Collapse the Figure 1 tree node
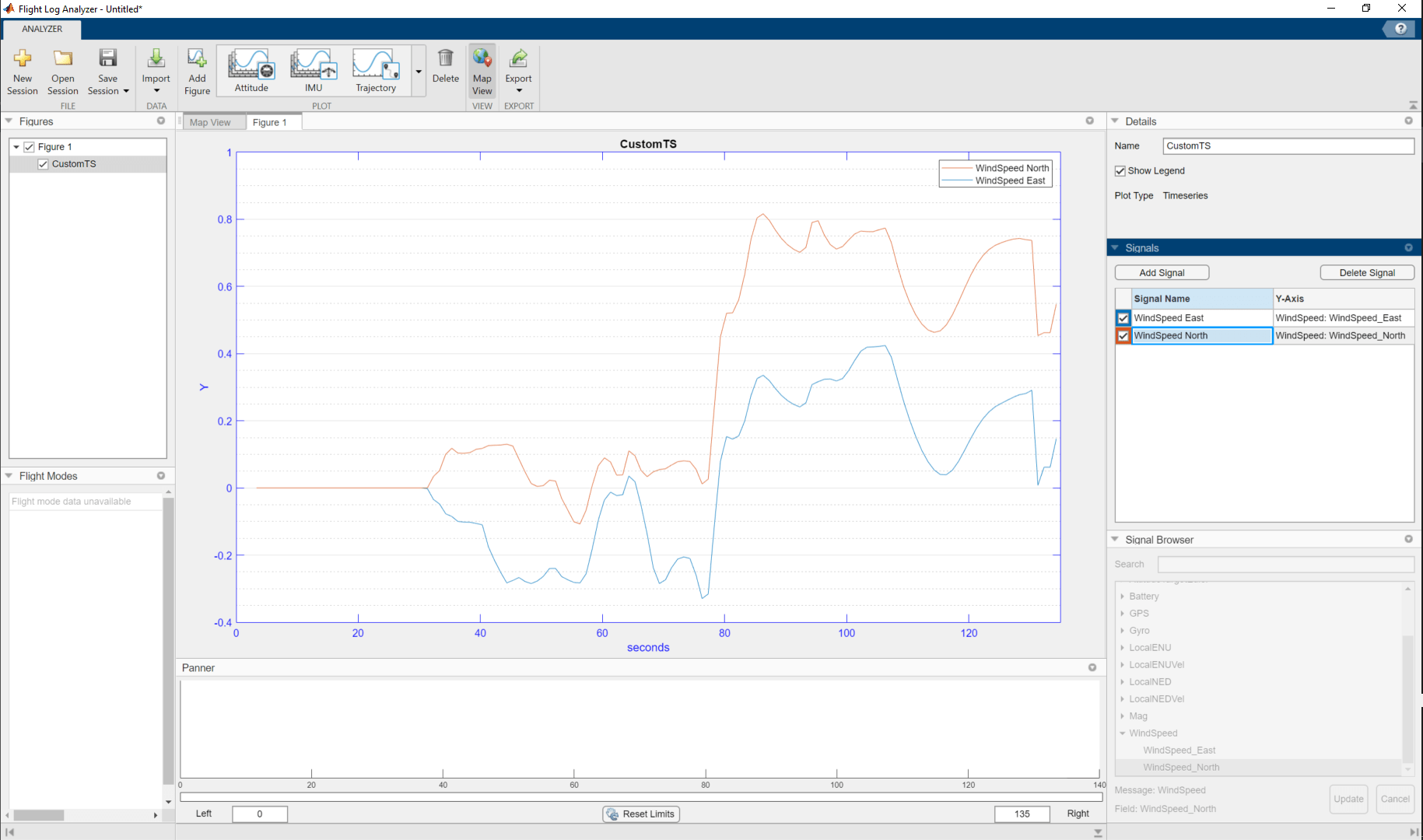 [x=16, y=147]
